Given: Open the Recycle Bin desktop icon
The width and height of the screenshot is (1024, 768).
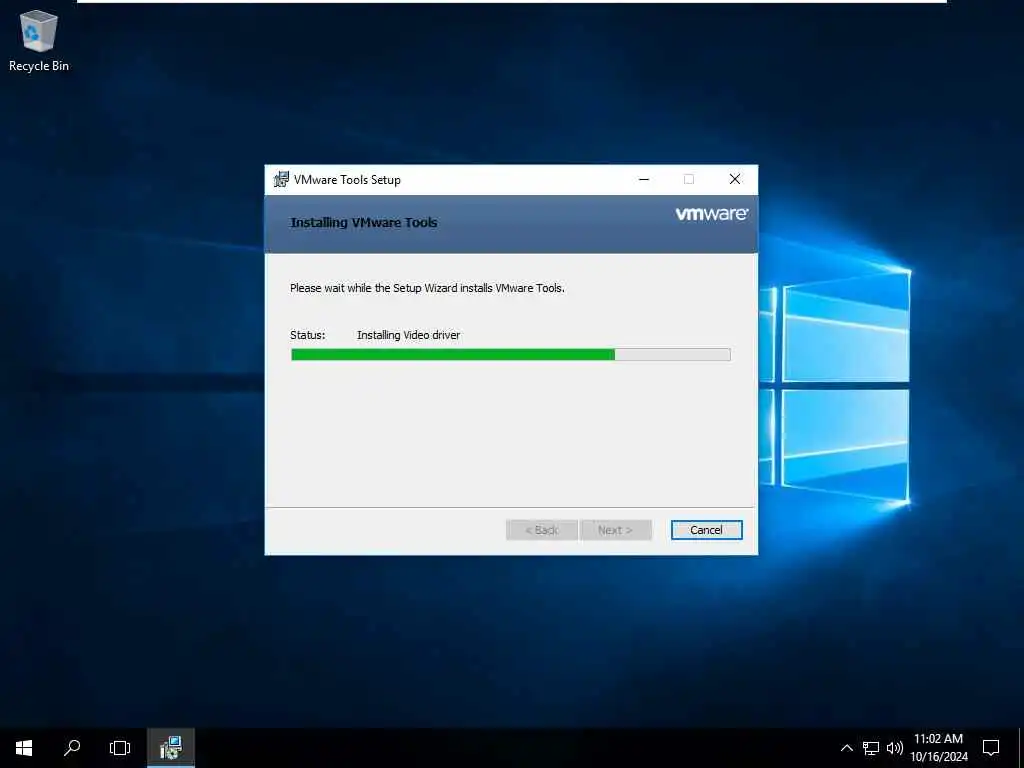Looking at the screenshot, I should coord(39,42).
